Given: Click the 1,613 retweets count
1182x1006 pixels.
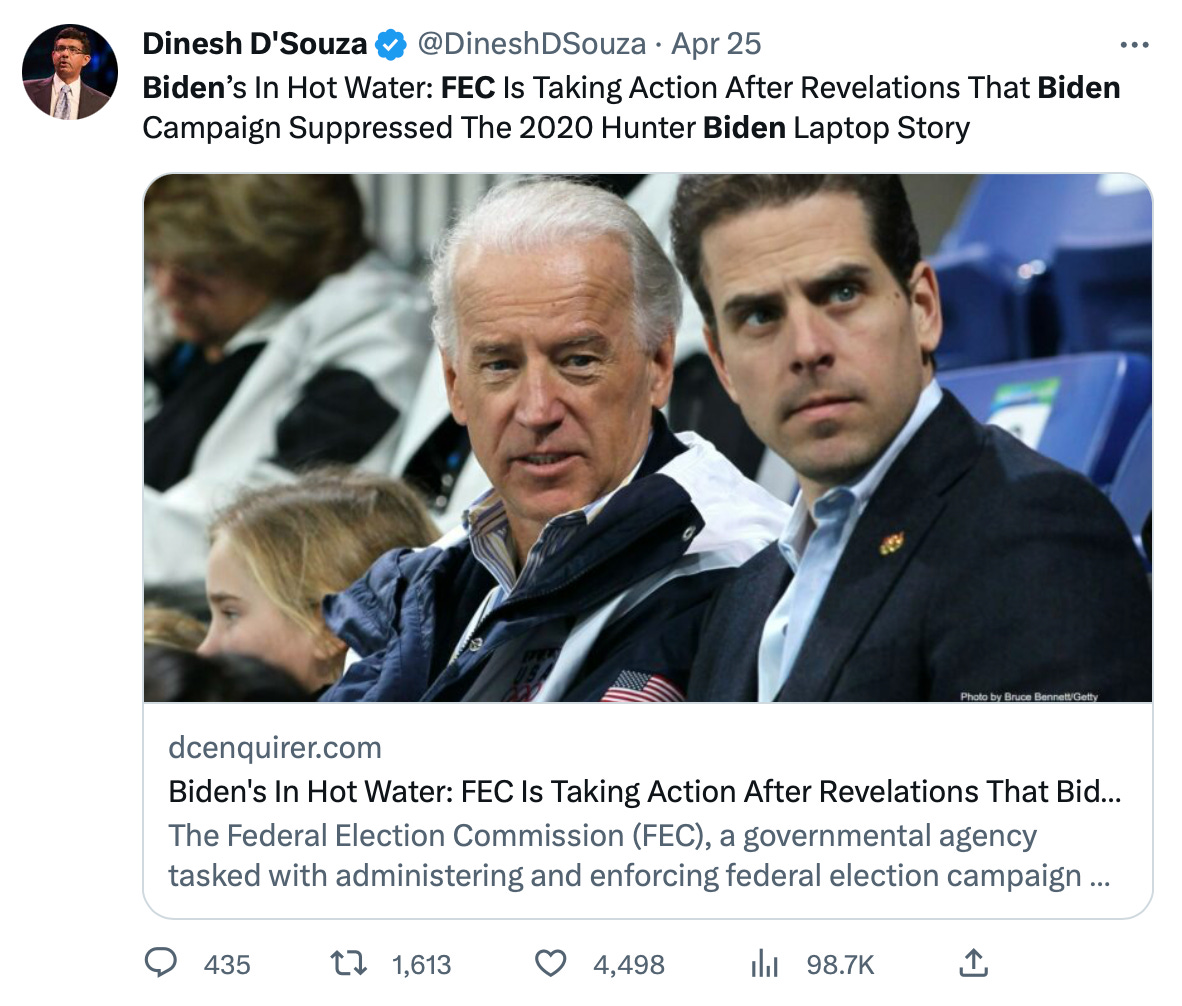Looking at the screenshot, I should (x=421, y=964).
